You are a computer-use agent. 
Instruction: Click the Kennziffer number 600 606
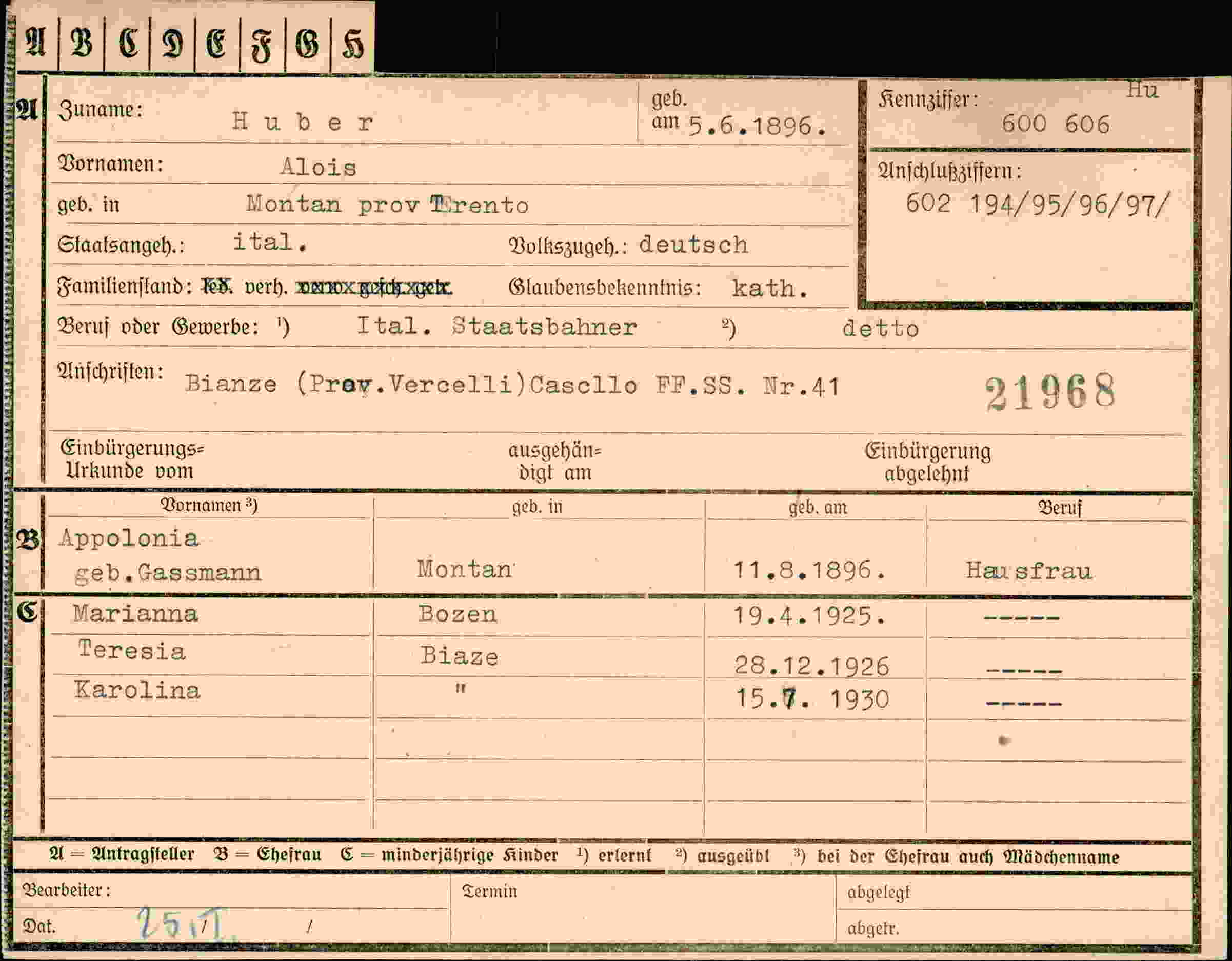[x=1056, y=124]
